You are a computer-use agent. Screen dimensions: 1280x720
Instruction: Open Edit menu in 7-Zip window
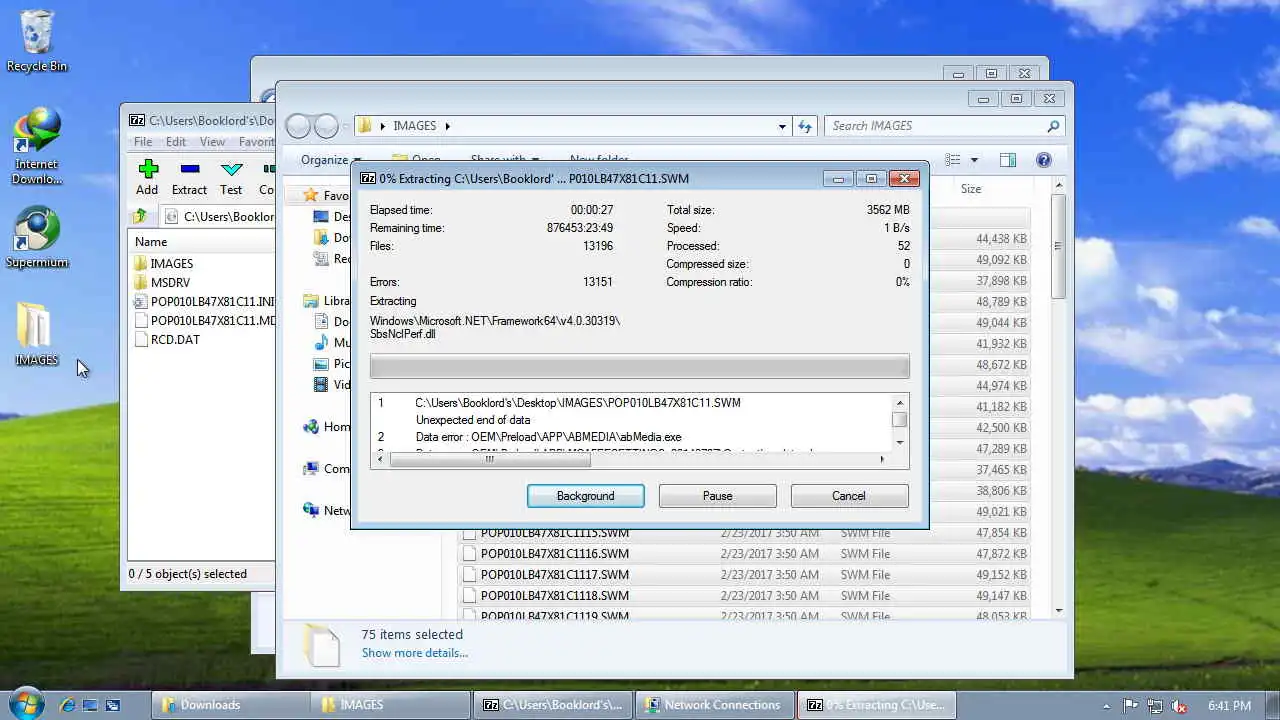pyautogui.click(x=176, y=142)
